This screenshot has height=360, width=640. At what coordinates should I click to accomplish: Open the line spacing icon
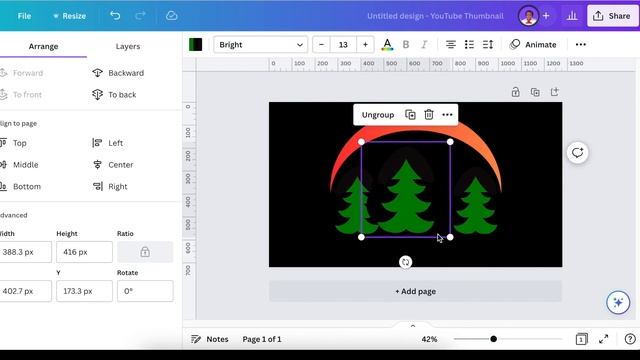tap(488, 44)
